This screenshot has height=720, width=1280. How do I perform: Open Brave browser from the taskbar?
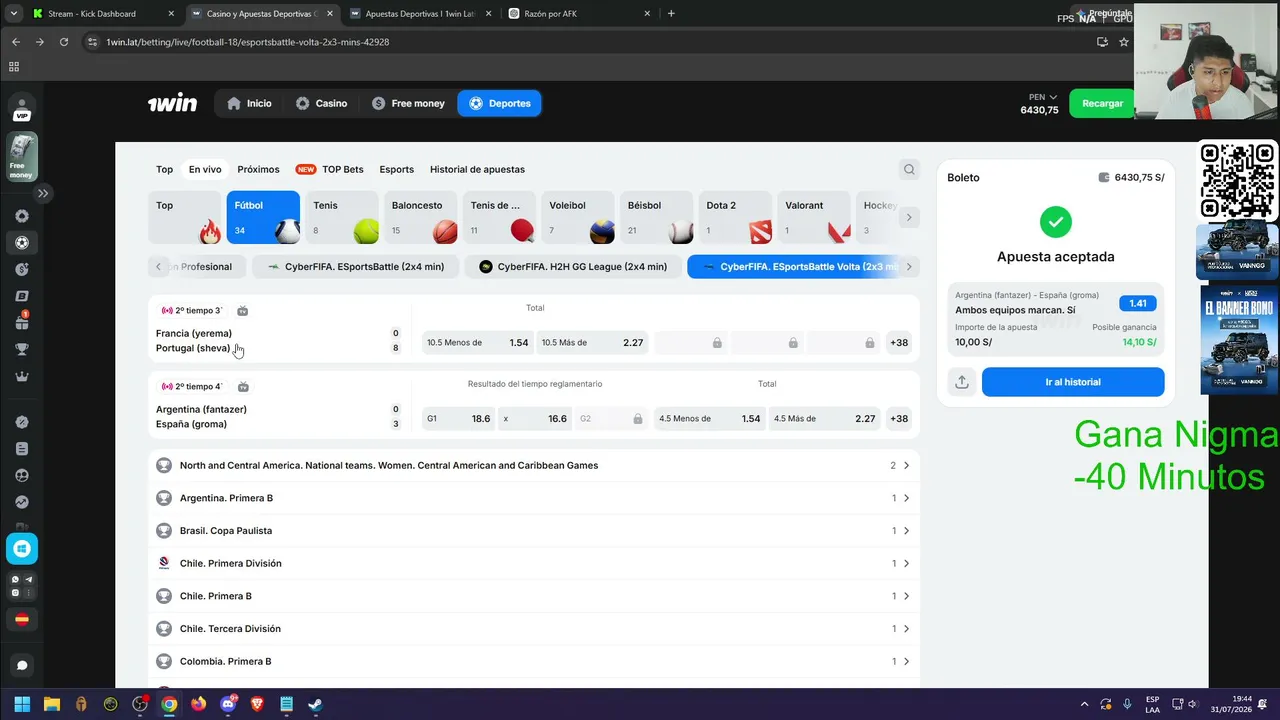pyautogui.click(x=257, y=704)
